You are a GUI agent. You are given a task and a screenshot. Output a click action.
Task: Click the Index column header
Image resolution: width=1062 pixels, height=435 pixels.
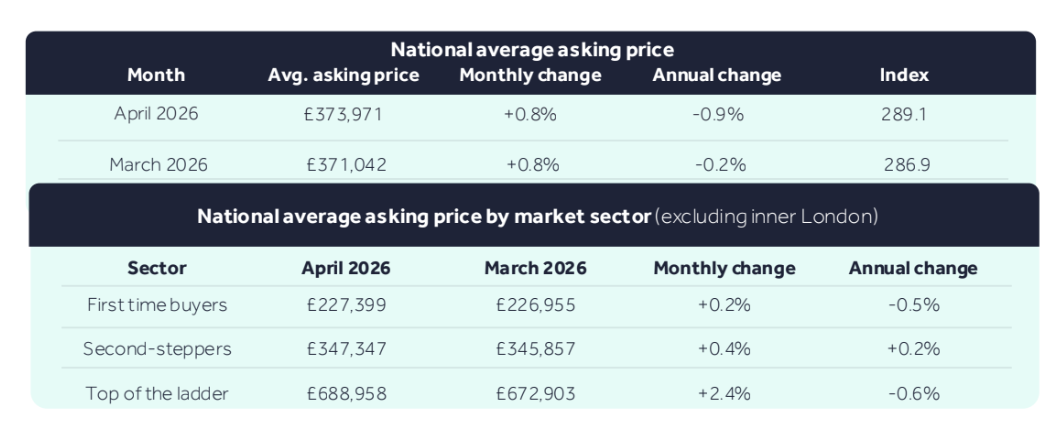[904, 75]
